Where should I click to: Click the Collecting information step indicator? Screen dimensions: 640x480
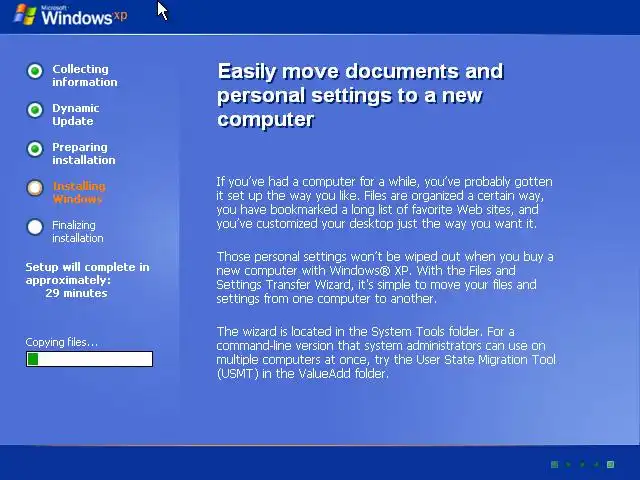point(35,71)
